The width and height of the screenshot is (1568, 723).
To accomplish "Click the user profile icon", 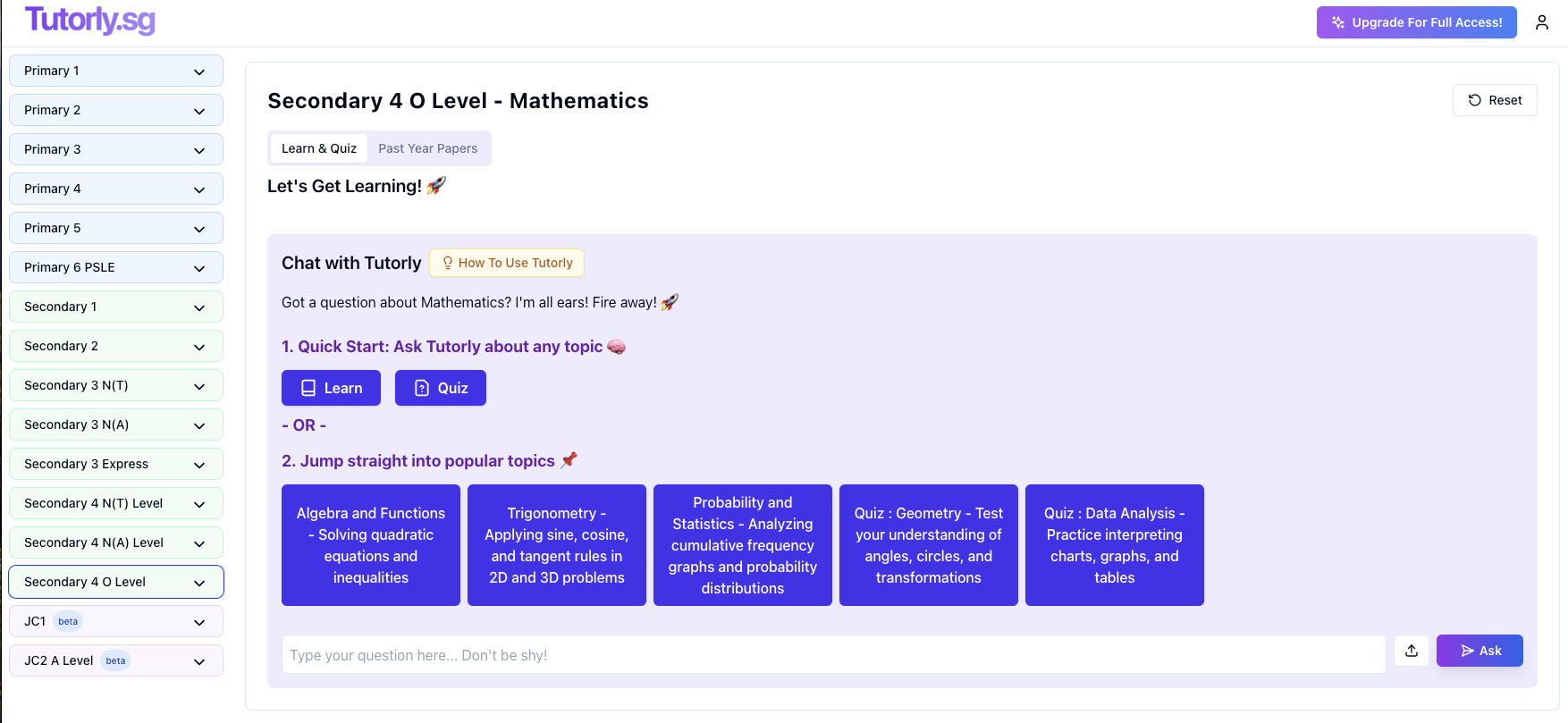I will click(x=1542, y=22).
